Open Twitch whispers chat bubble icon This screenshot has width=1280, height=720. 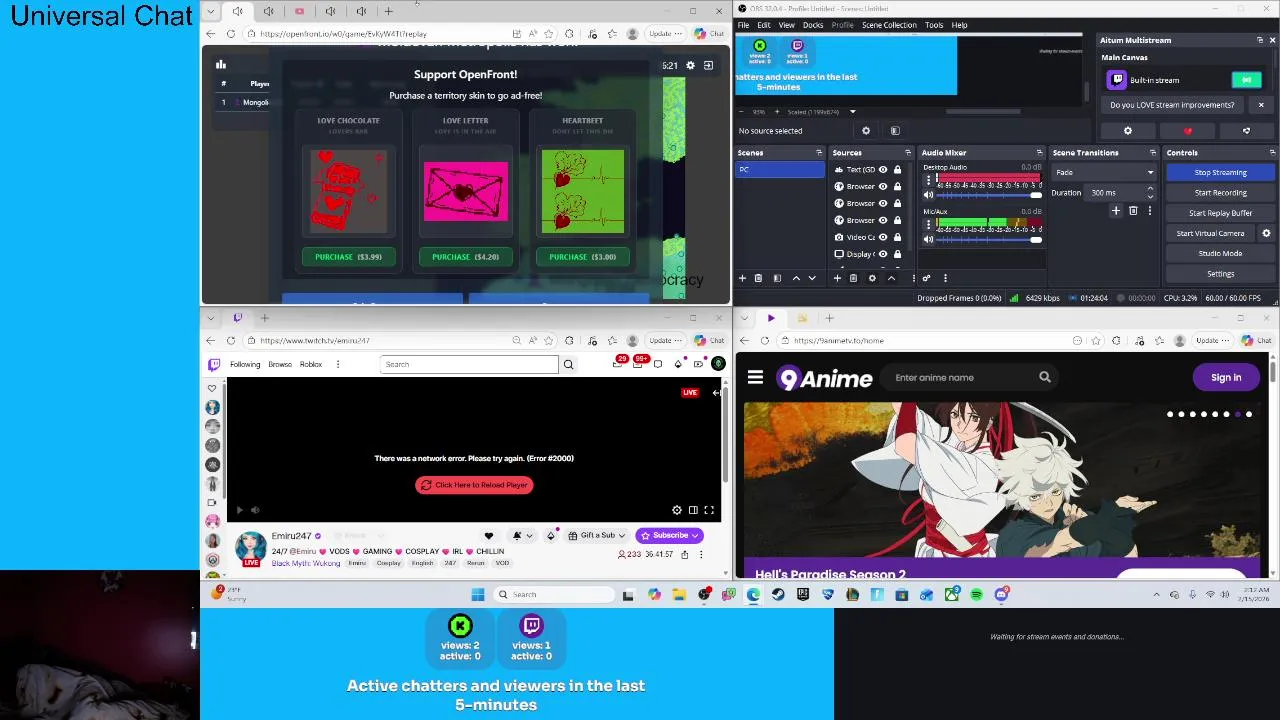tap(657, 364)
